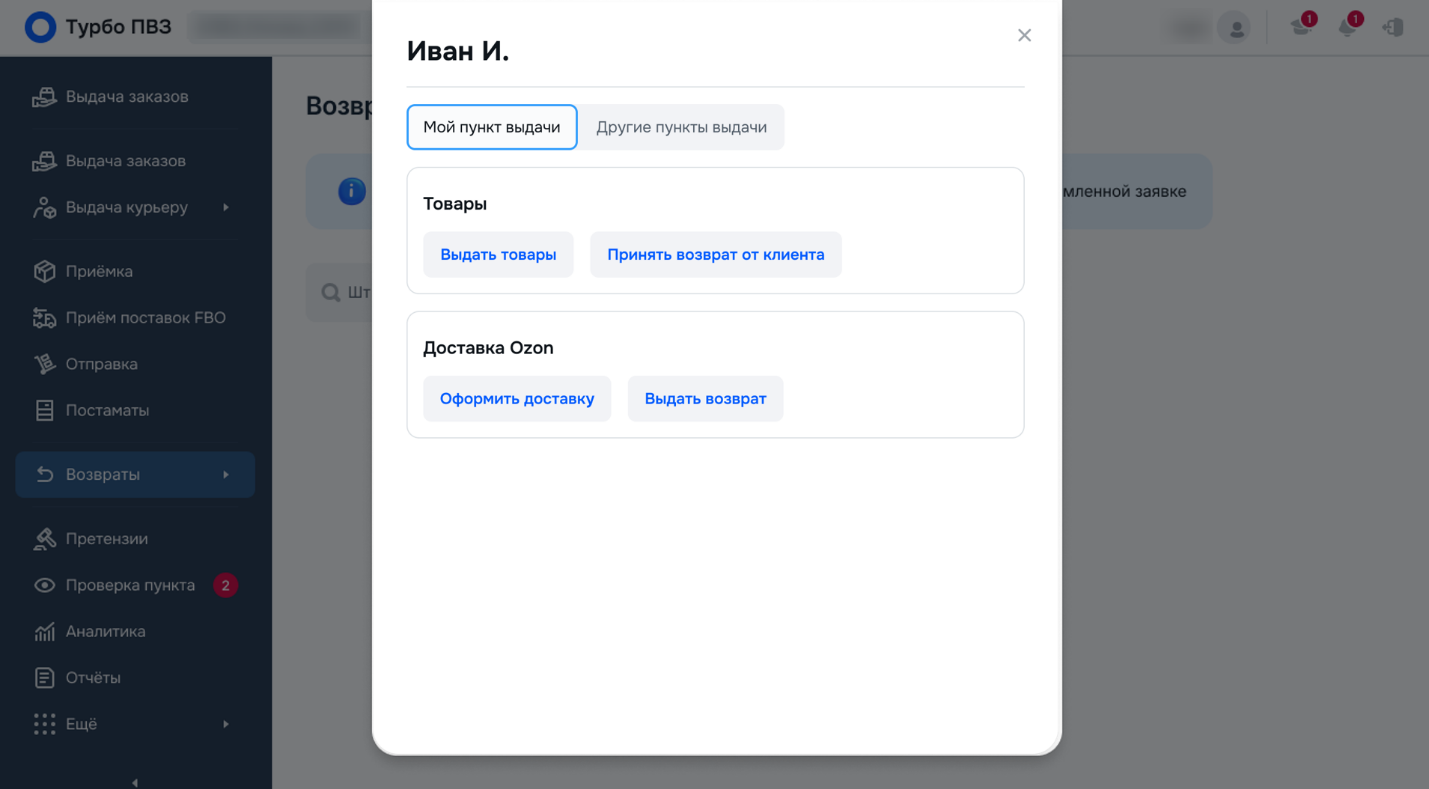Expand the Возвраты submenu arrow
The image size is (1429, 789).
pyautogui.click(x=226, y=474)
